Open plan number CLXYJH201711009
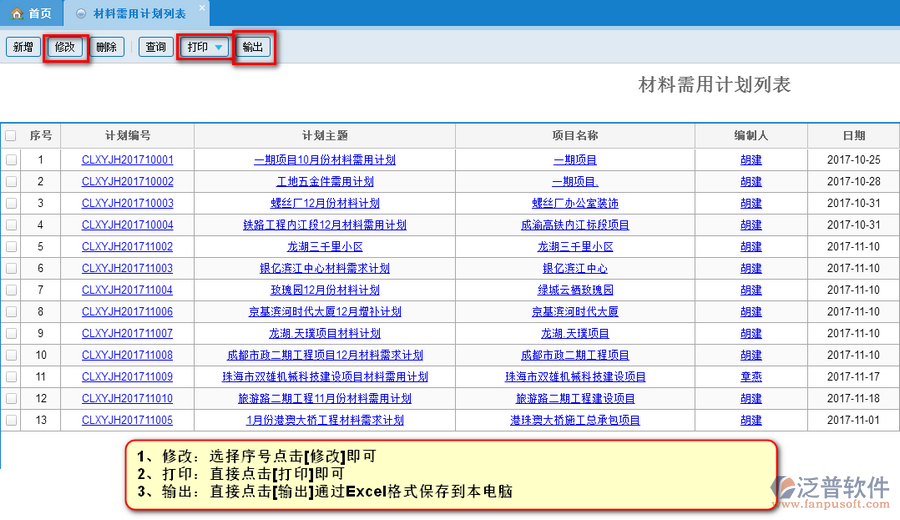Image resolution: width=900 pixels, height=520 pixels. click(x=127, y=377)
